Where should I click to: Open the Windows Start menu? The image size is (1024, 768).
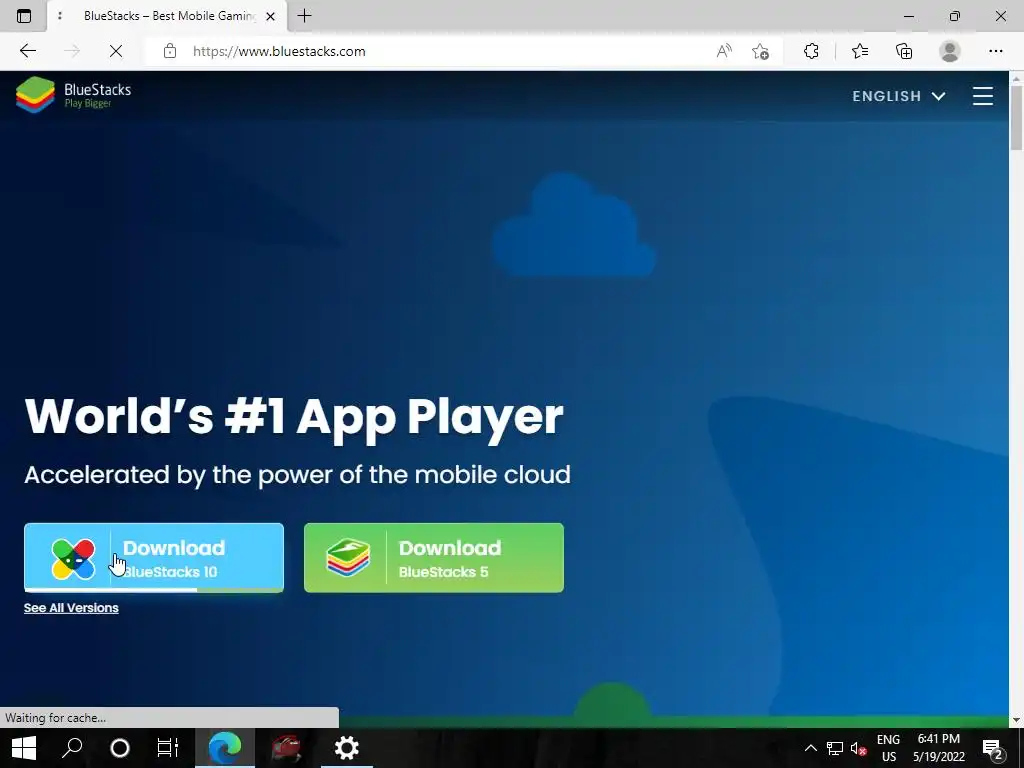(x=24, y=748)
